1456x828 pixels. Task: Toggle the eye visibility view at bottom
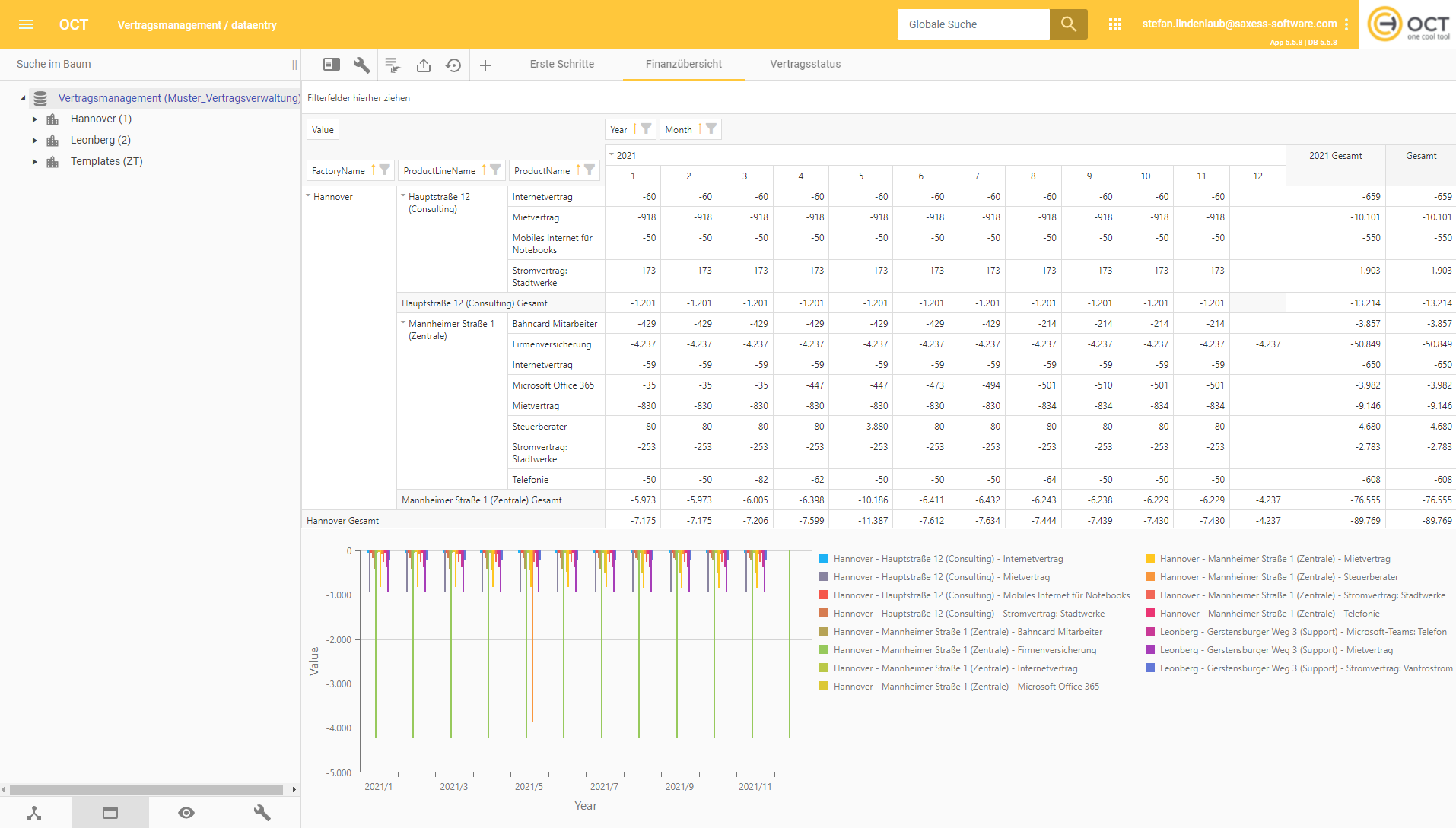coord(186,813)
